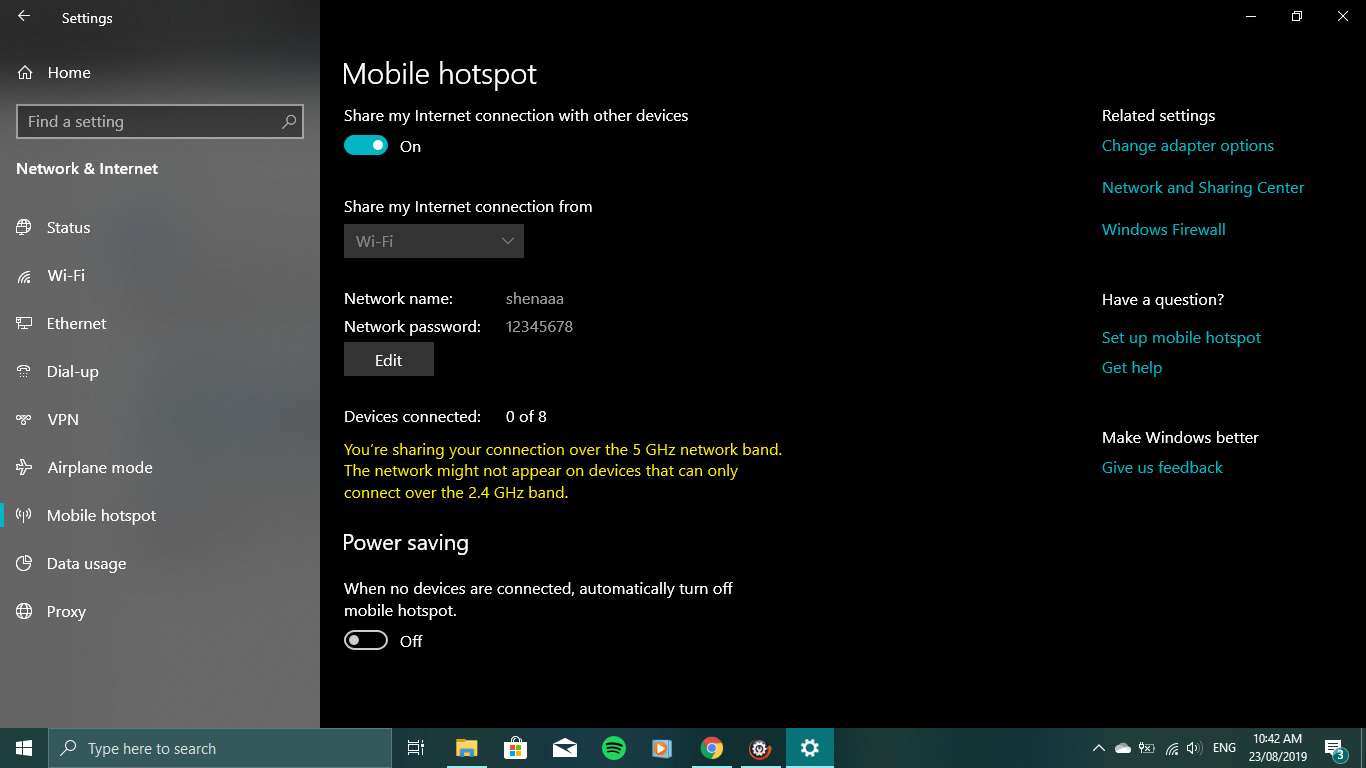
Task: Focus the Type here to search taskbar box
Action: pyautogui.click(x=220, y=748)
